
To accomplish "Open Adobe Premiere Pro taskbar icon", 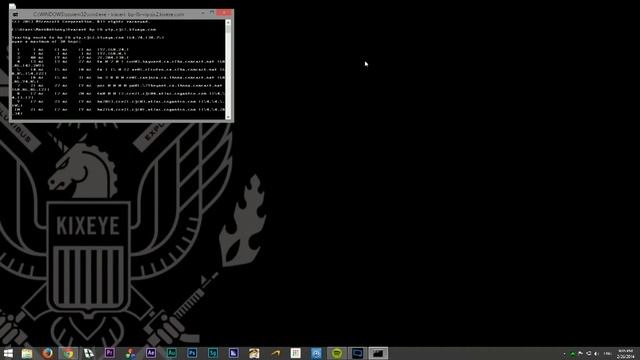I will coord(109,353).
